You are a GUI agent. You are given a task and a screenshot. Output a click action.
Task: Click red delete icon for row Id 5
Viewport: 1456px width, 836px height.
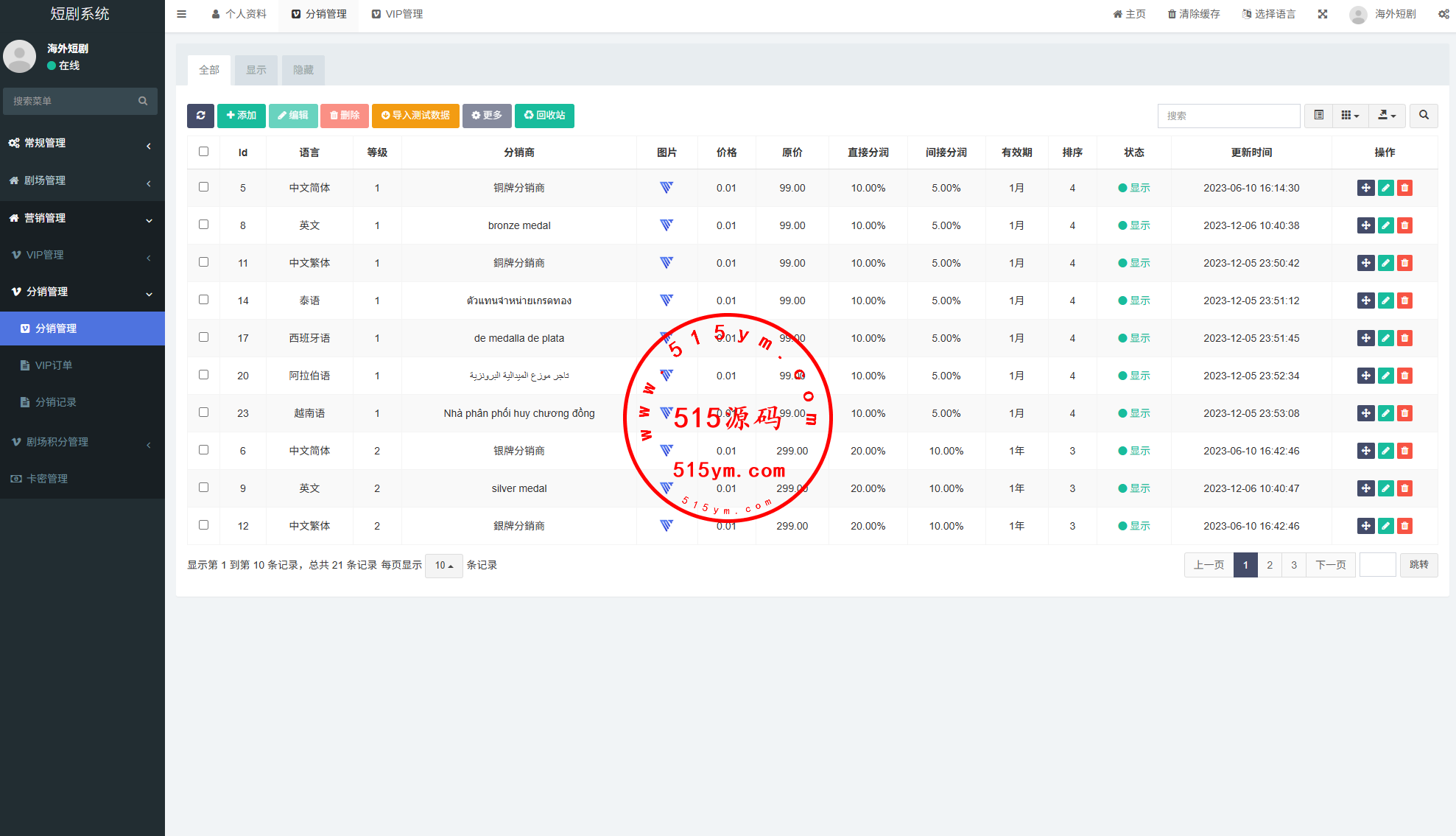pyautogui.click(x=1404, y=188)
